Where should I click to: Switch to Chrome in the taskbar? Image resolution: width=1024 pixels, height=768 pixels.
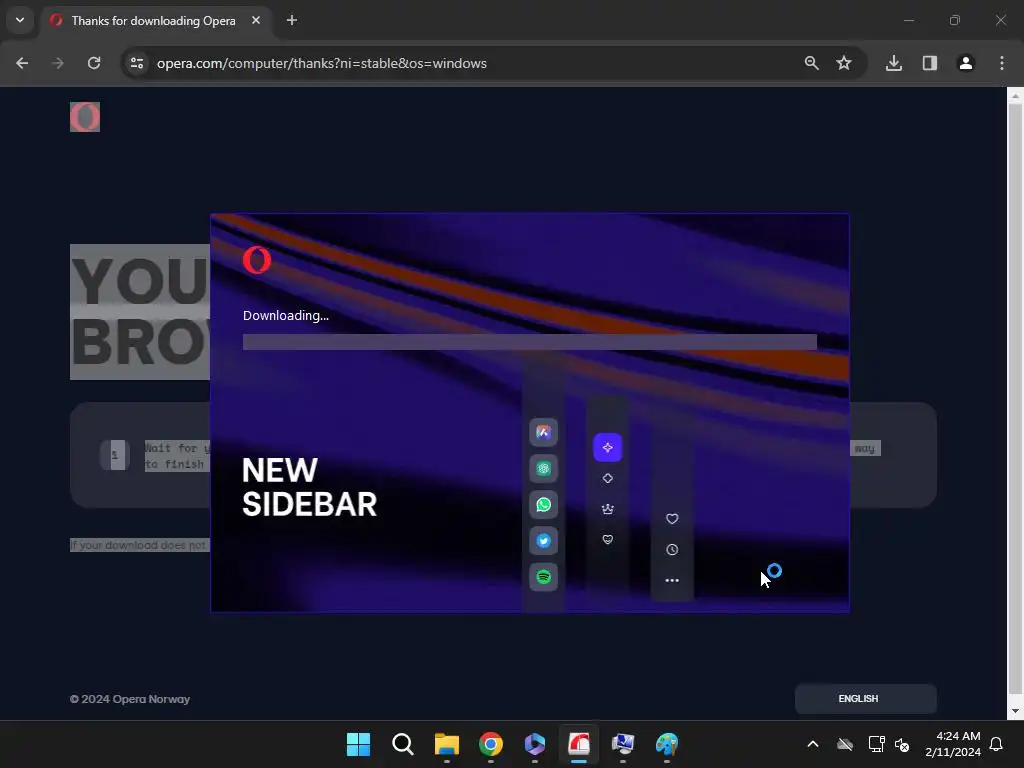coord(491,744)
